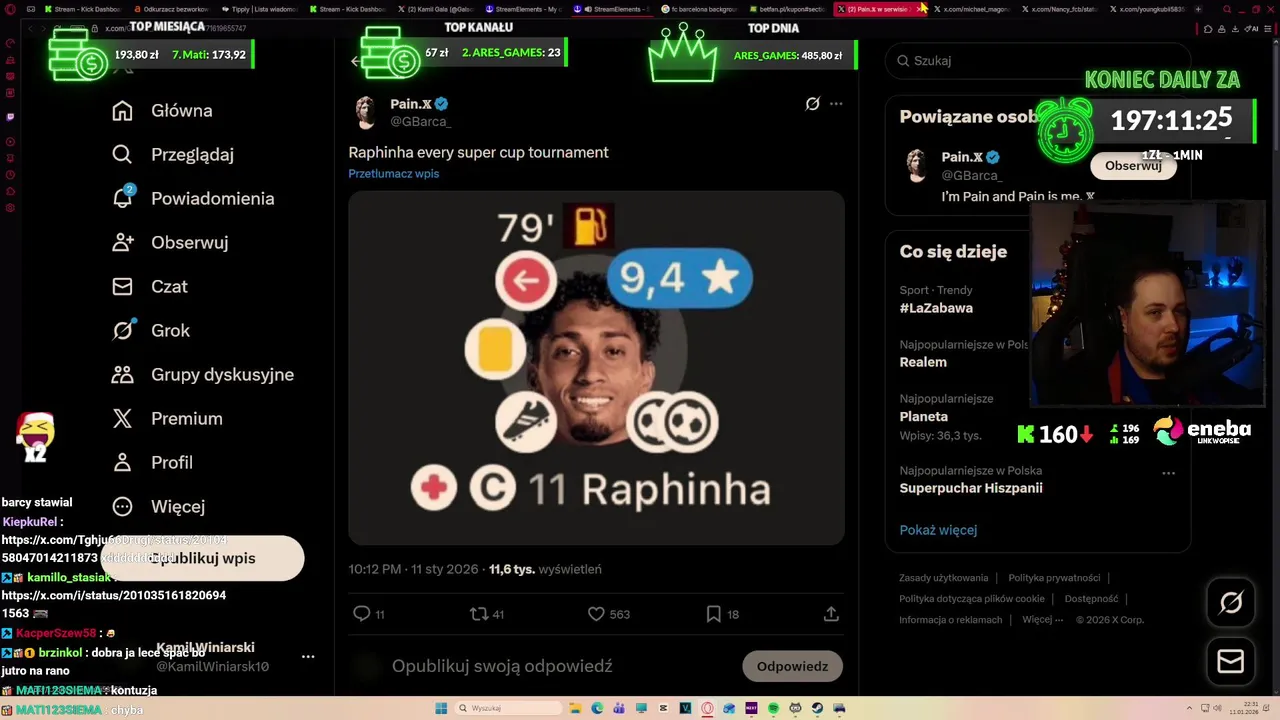Click @GBarca_ handle on the post
The width and height of the screenshot is (1280, 720).
click(420, 121)
